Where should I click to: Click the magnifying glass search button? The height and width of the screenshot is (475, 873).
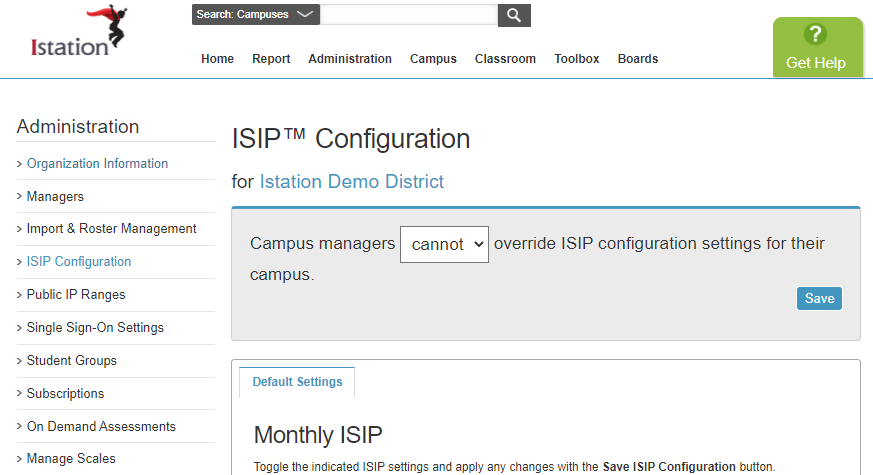pos(514,15)
